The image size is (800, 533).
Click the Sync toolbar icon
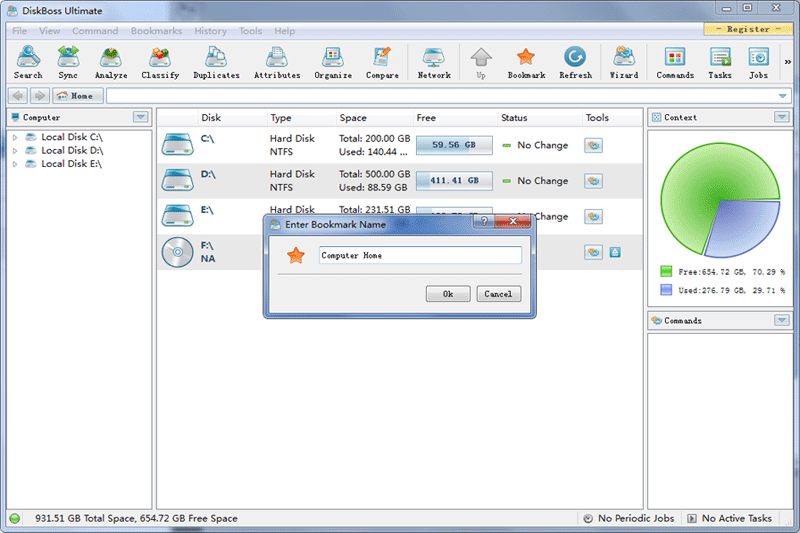tap(68, 62)
